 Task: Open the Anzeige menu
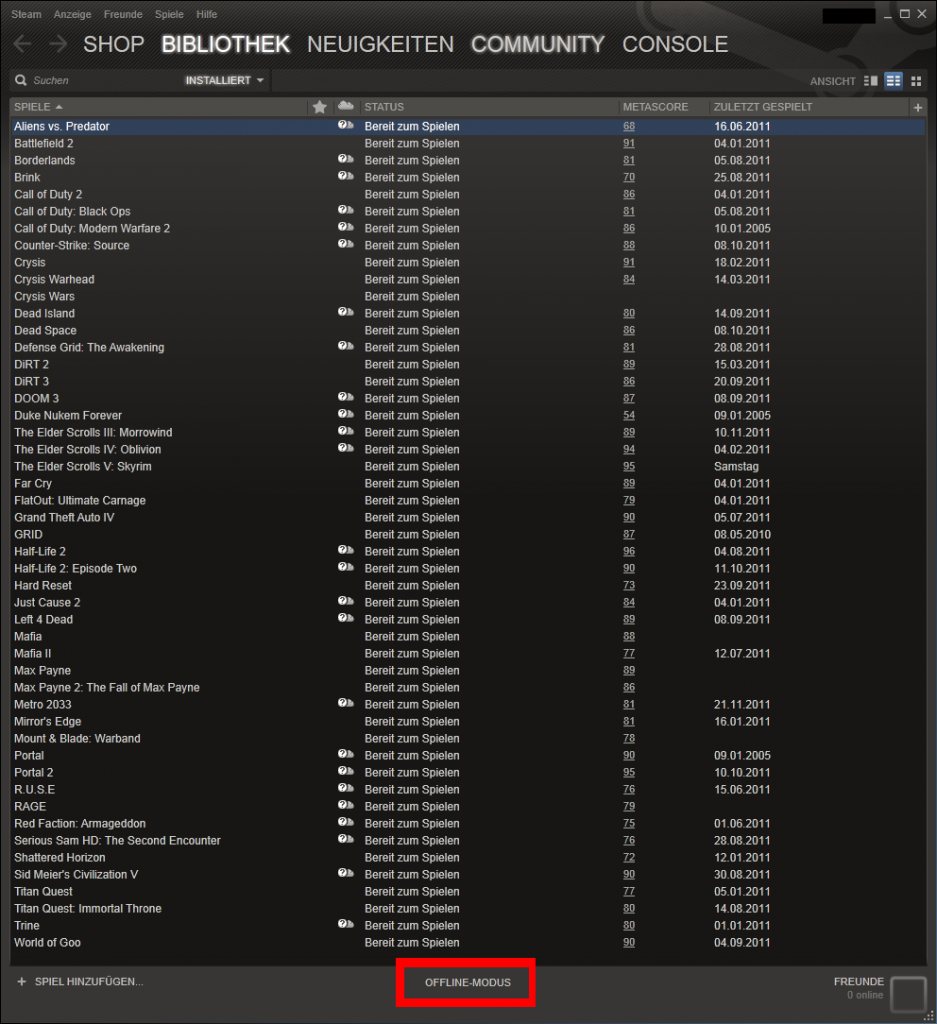72,14
